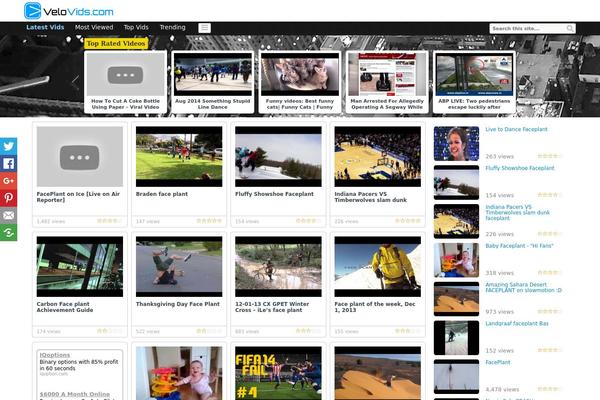
Task: Open IQoptions ad link
Action: 55,355
